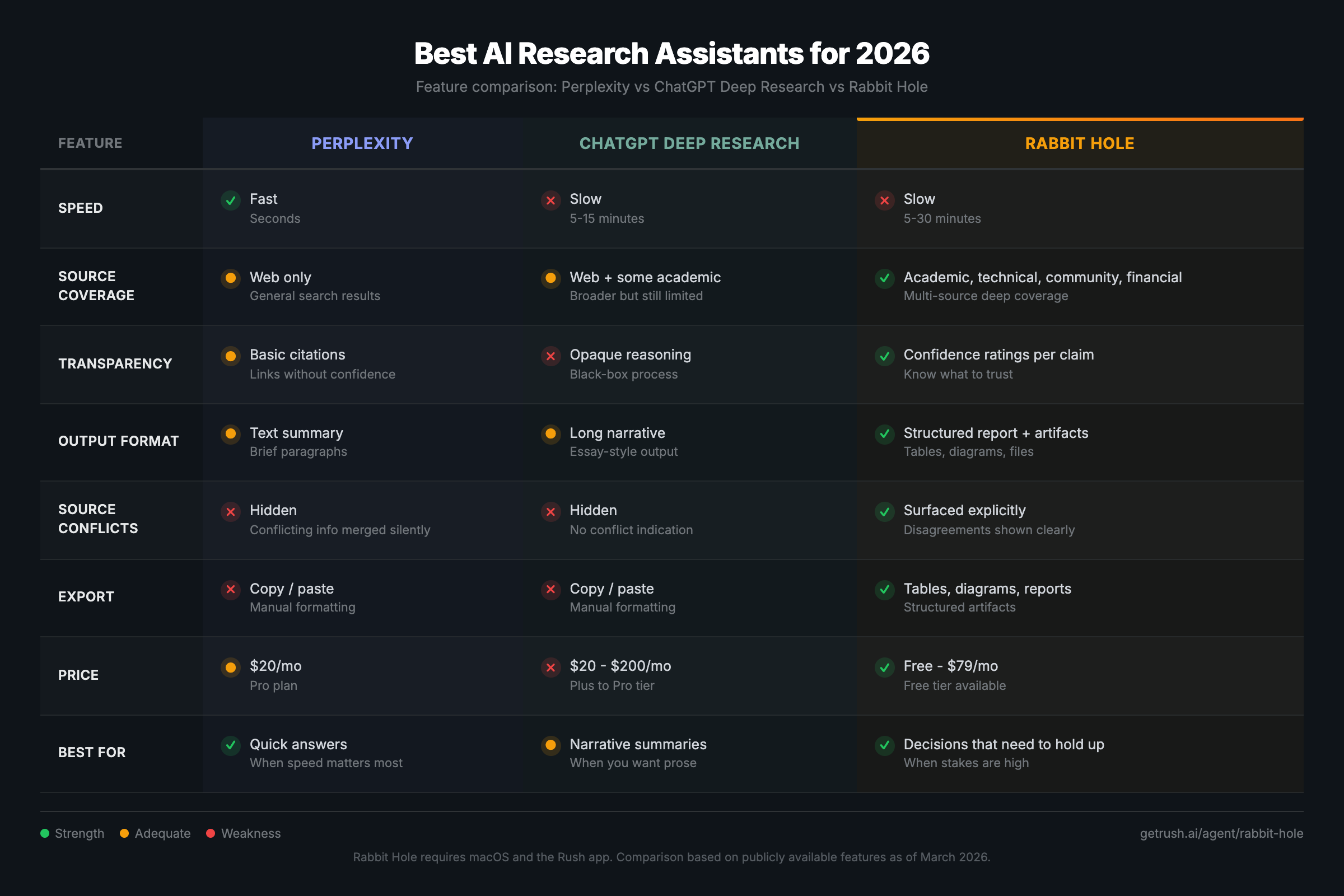Click the green check beside "Free - $79/mo"
Screen dimensions: 1344x896
tap(884, 667)
